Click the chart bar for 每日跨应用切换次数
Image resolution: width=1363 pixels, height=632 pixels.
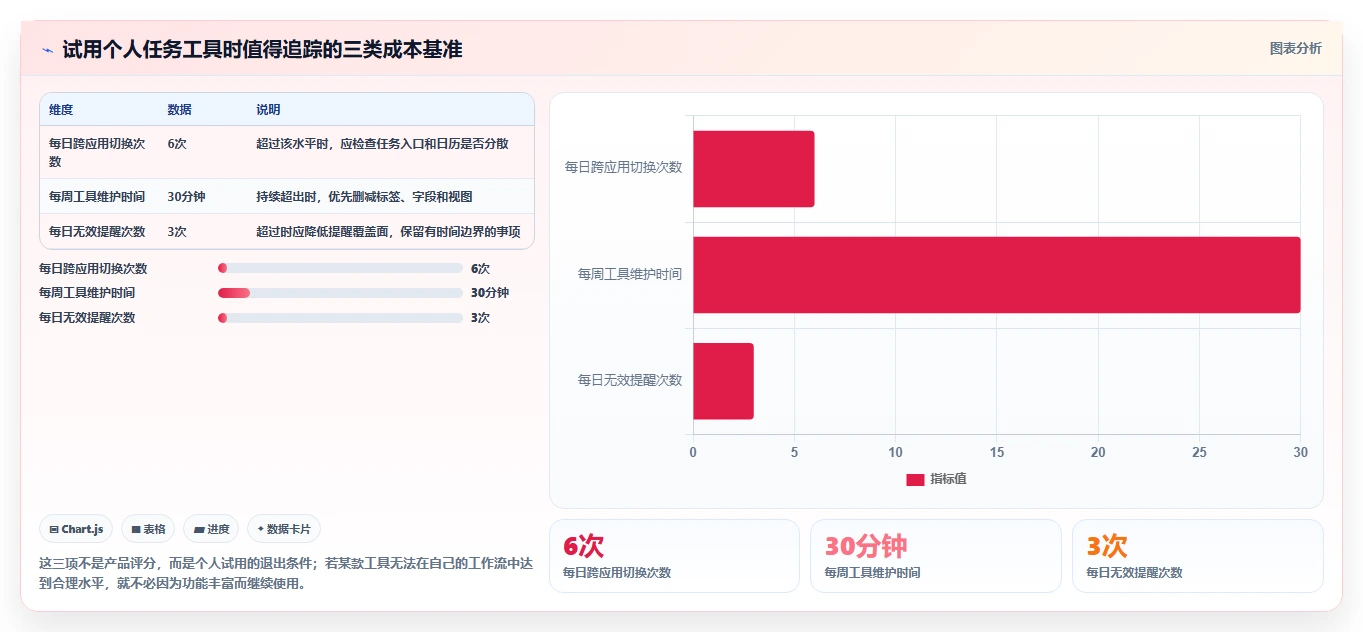click(x=754, y=169)
